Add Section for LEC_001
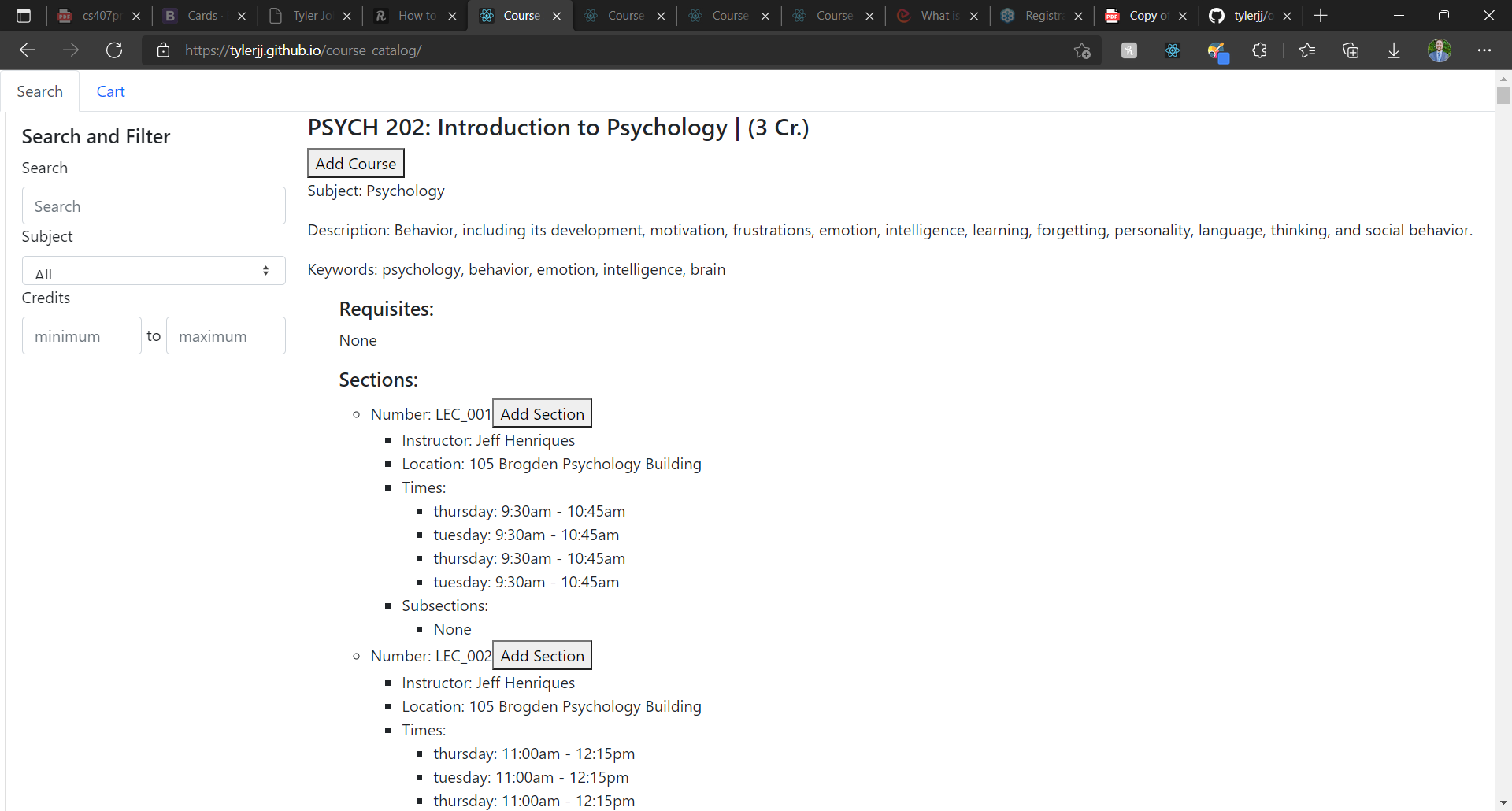 [x=542, y=413]
